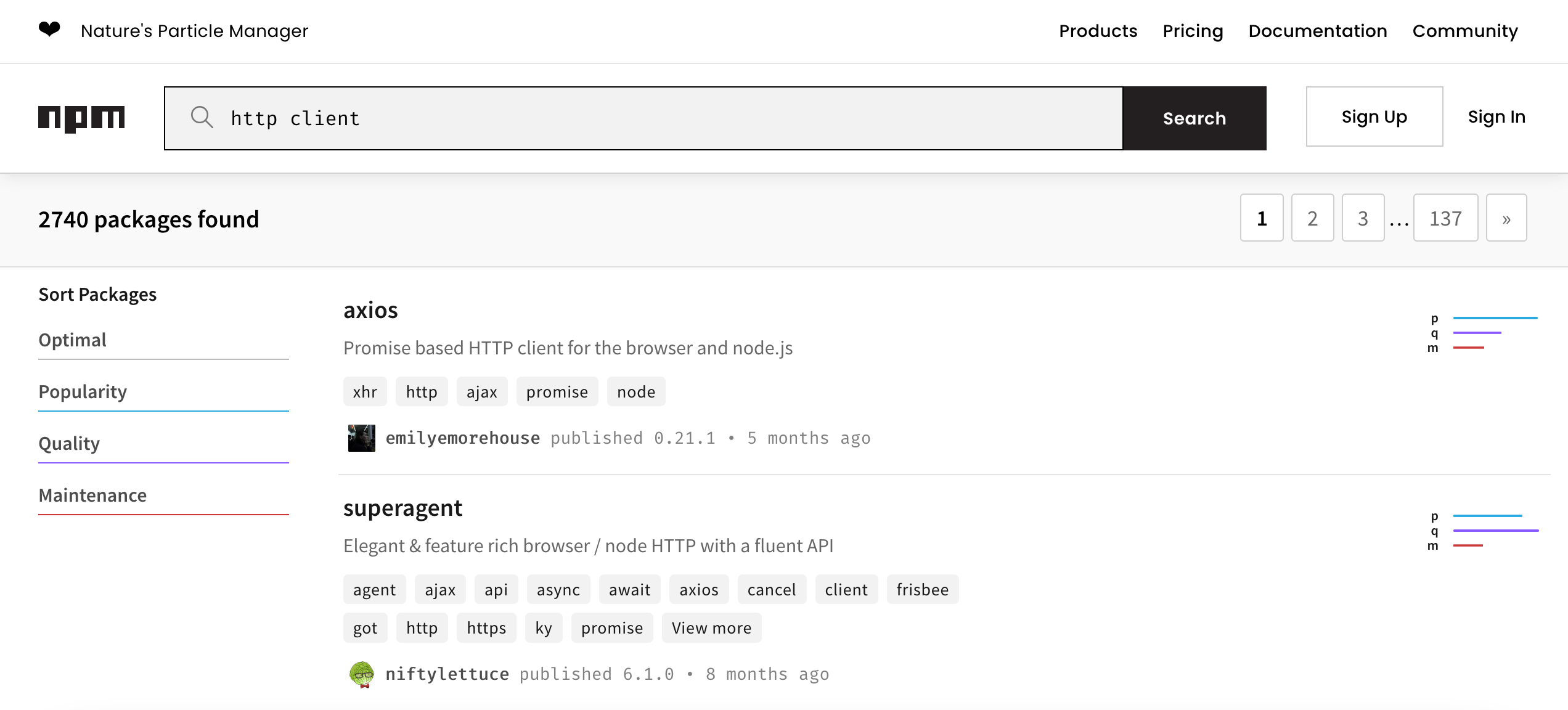This screenshot has width=1568, height=710.
Task: Click the promise tag under superagent
Action: click(x=612, y=628)
